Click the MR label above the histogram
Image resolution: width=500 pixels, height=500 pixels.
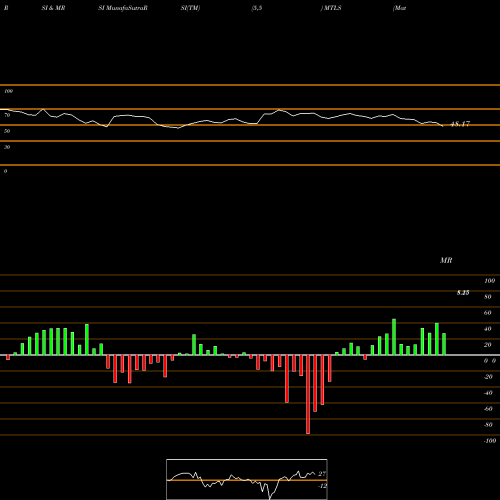tap(446, 261)
